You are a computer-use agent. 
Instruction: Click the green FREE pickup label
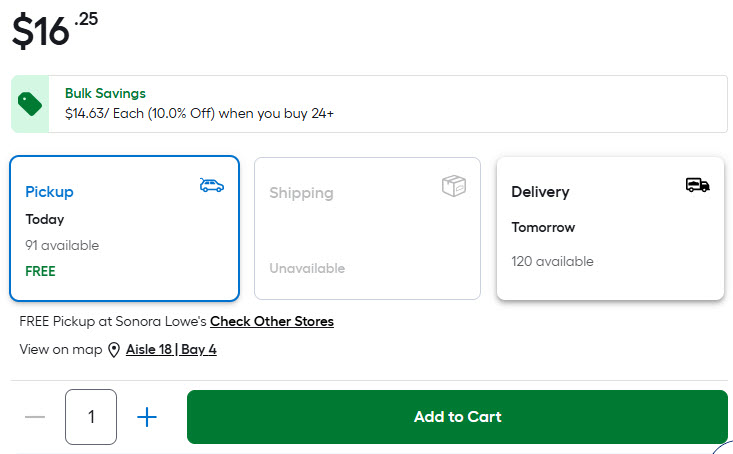40,271
